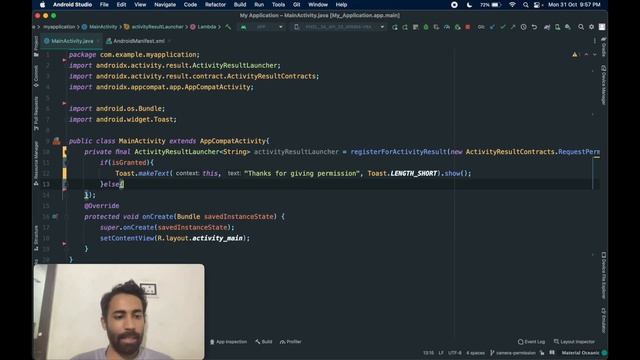Click activityResultLauncher breadcrumb in the navigation bar
The image size is (640, 360).
pos(153,27)
